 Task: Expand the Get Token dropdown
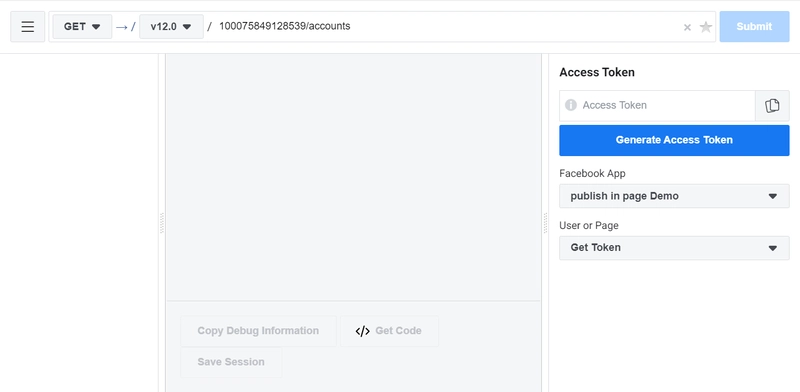[x=674, y=248]
